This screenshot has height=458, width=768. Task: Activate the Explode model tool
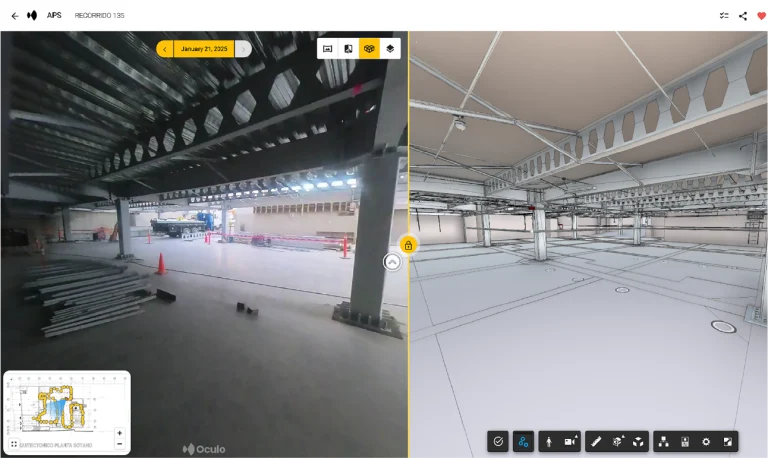[x=638, y=442]
